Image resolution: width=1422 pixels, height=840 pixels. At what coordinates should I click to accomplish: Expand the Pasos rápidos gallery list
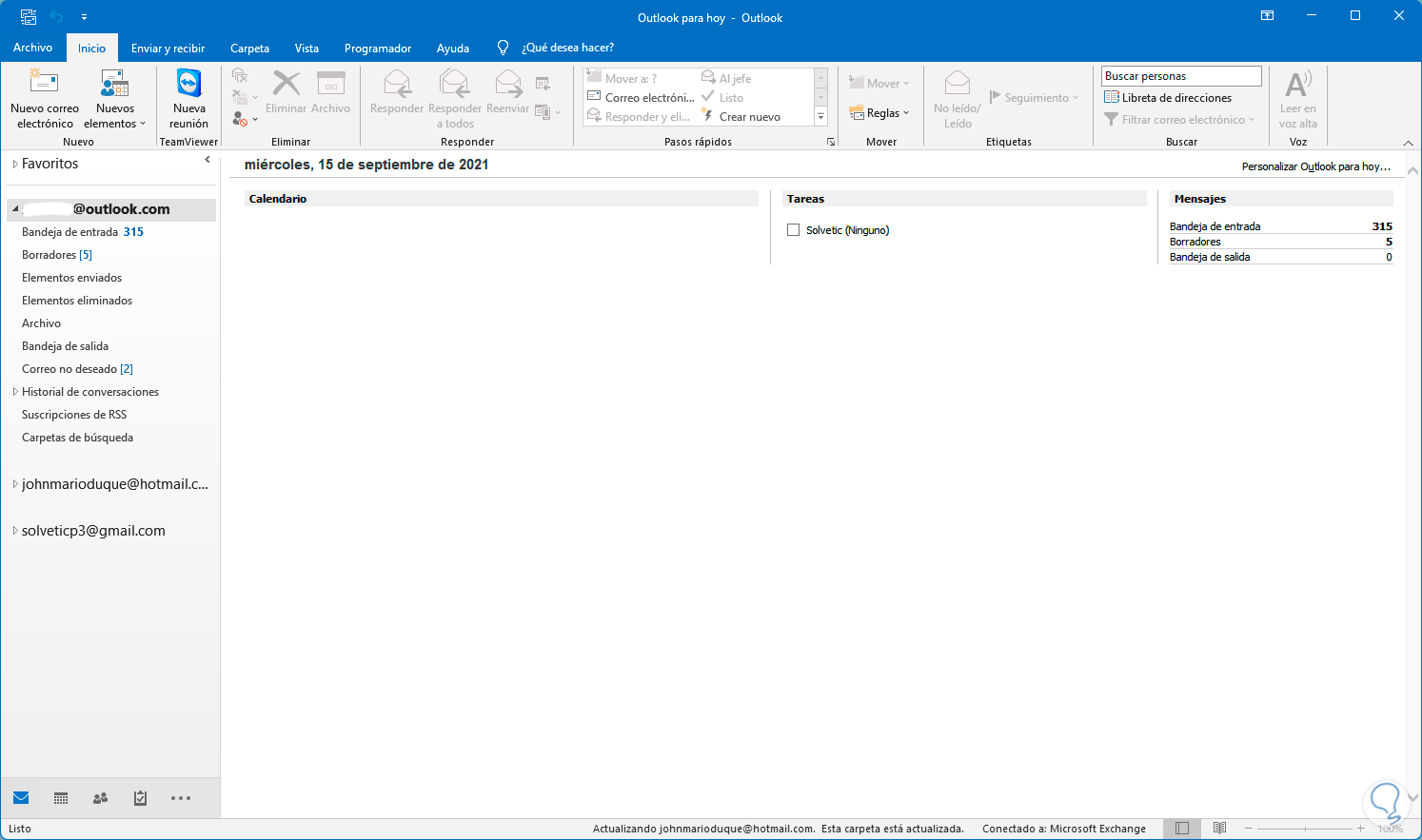click(821, 117)
